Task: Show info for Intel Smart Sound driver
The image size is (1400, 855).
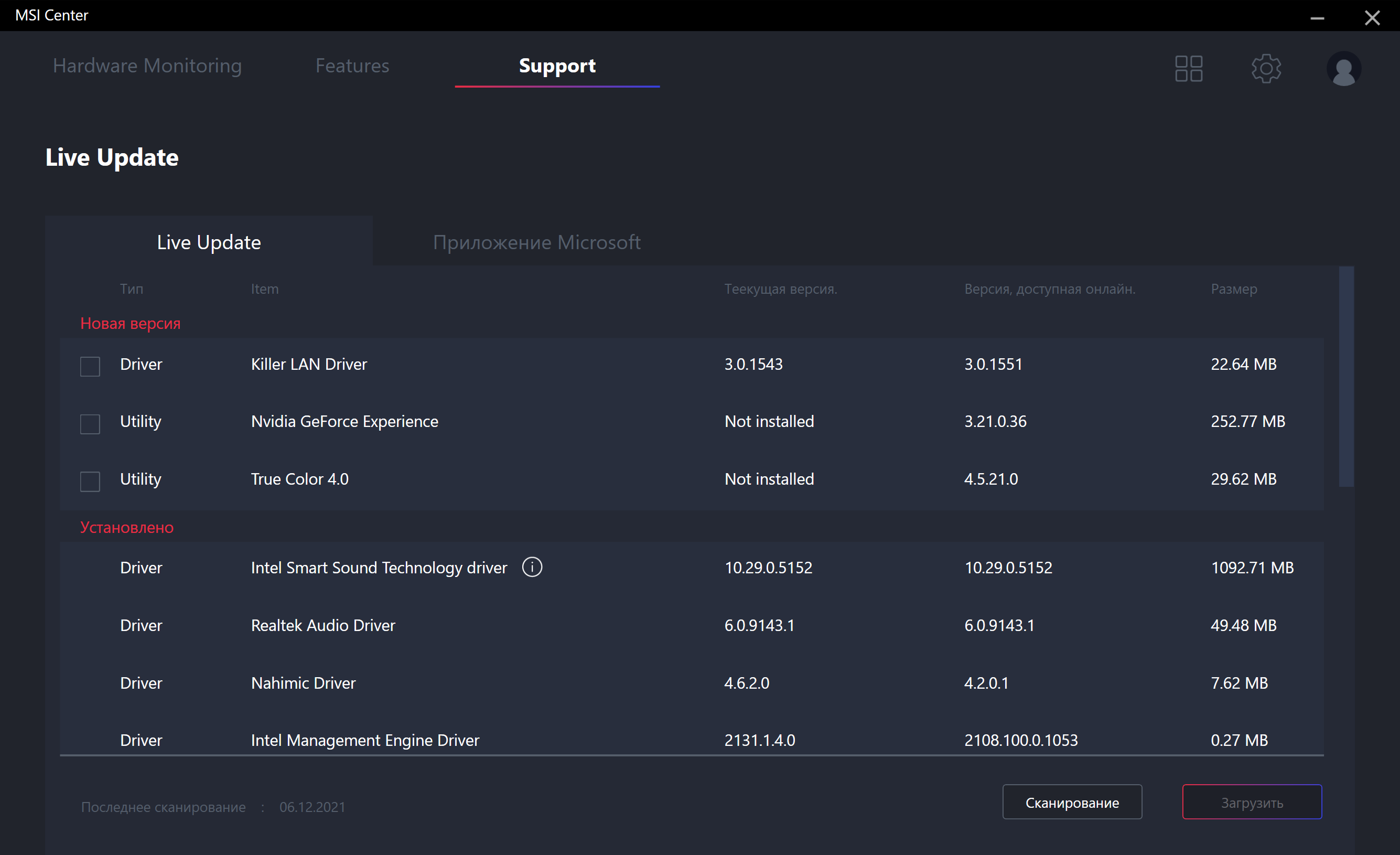Action: 532,567
